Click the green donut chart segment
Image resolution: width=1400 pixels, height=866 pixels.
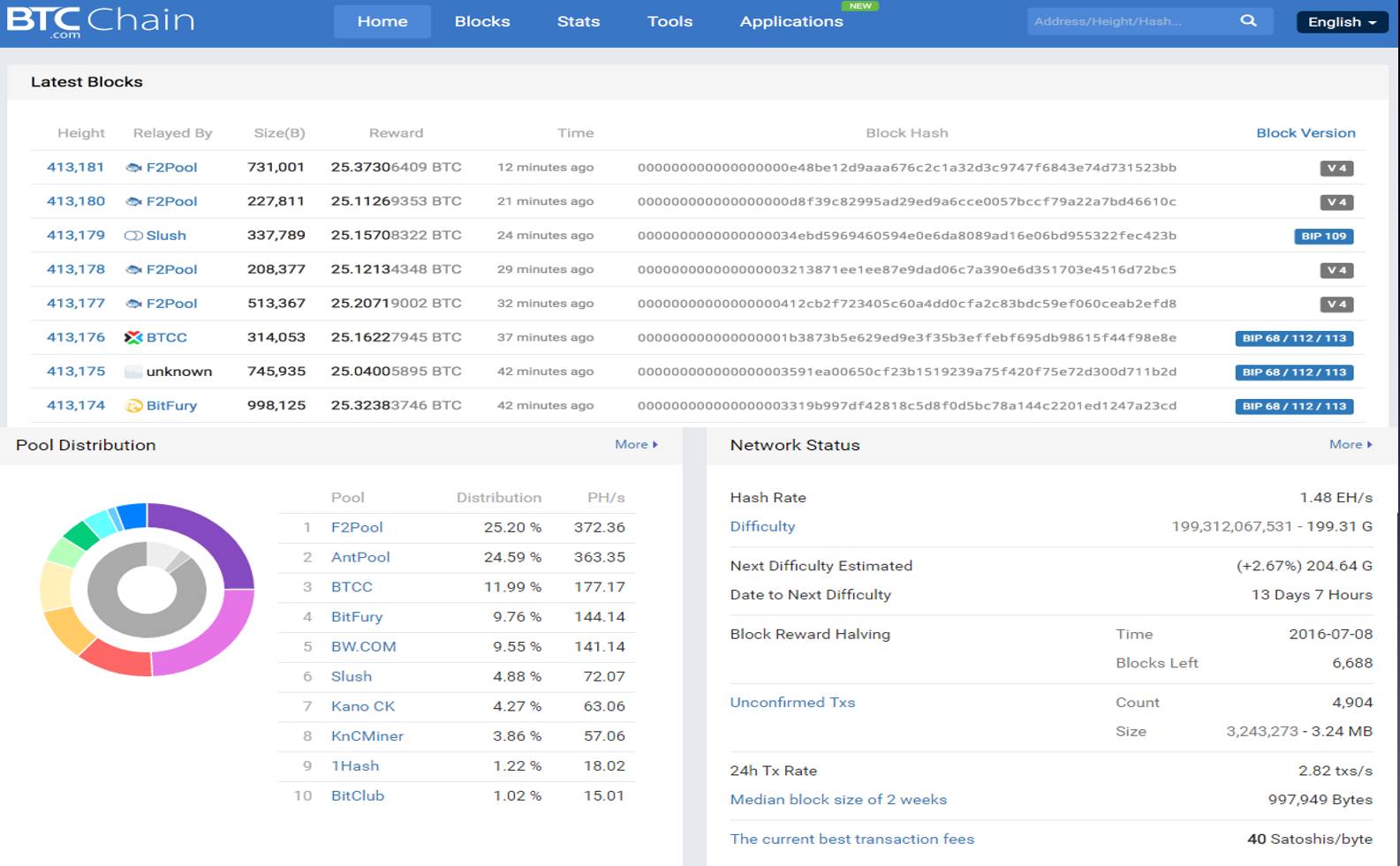click(x=82, y=534)
